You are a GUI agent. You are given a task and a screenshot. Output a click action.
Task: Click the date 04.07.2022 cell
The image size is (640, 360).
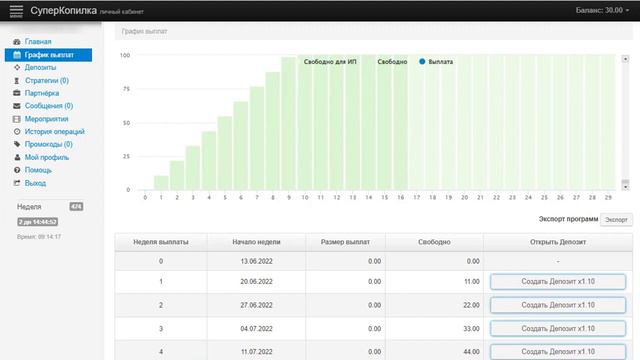pyautogui.click(x=256, y=329)
